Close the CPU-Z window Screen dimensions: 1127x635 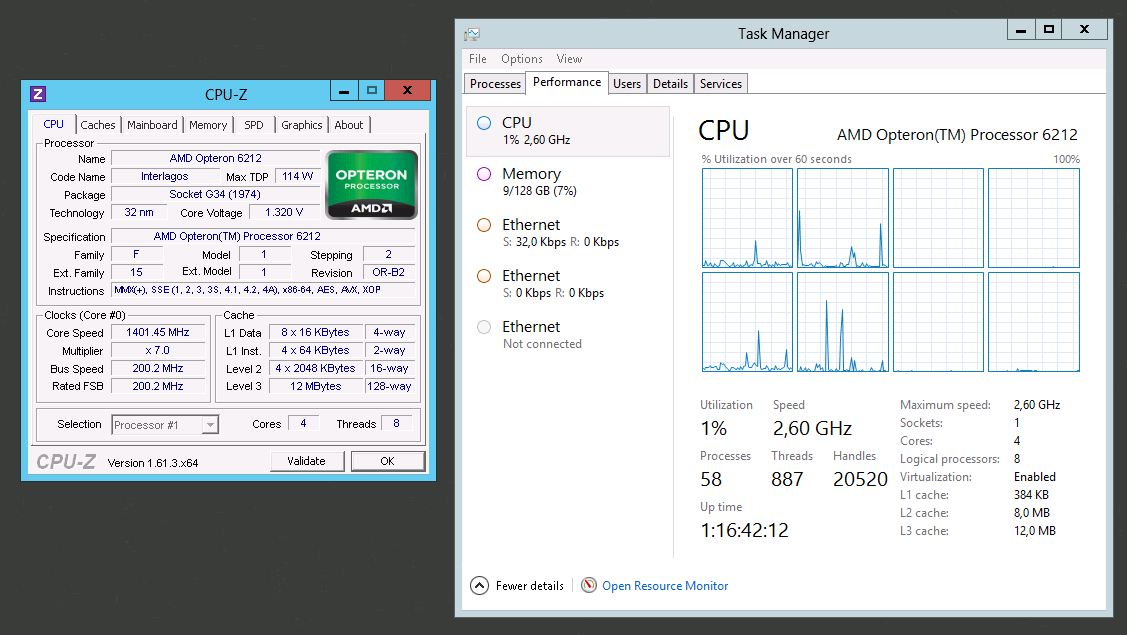[408, 91]
